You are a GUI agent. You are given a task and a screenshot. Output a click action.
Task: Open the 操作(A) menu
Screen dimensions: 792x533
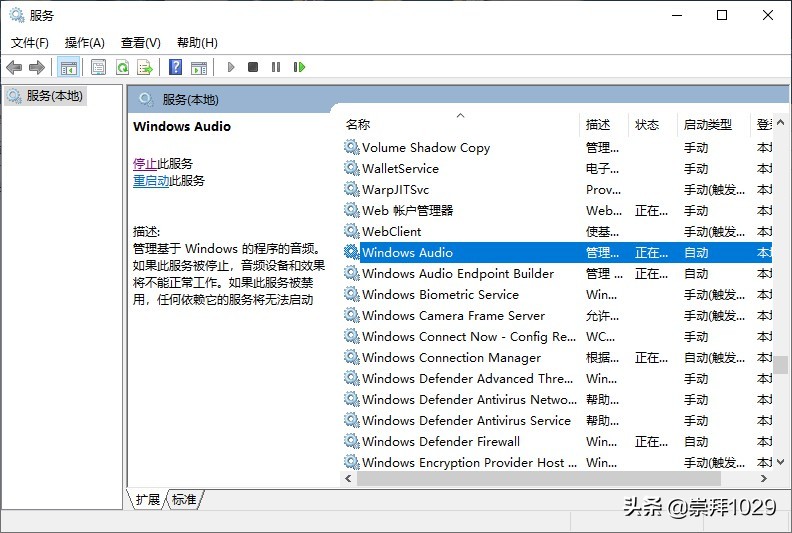point(85,42)
